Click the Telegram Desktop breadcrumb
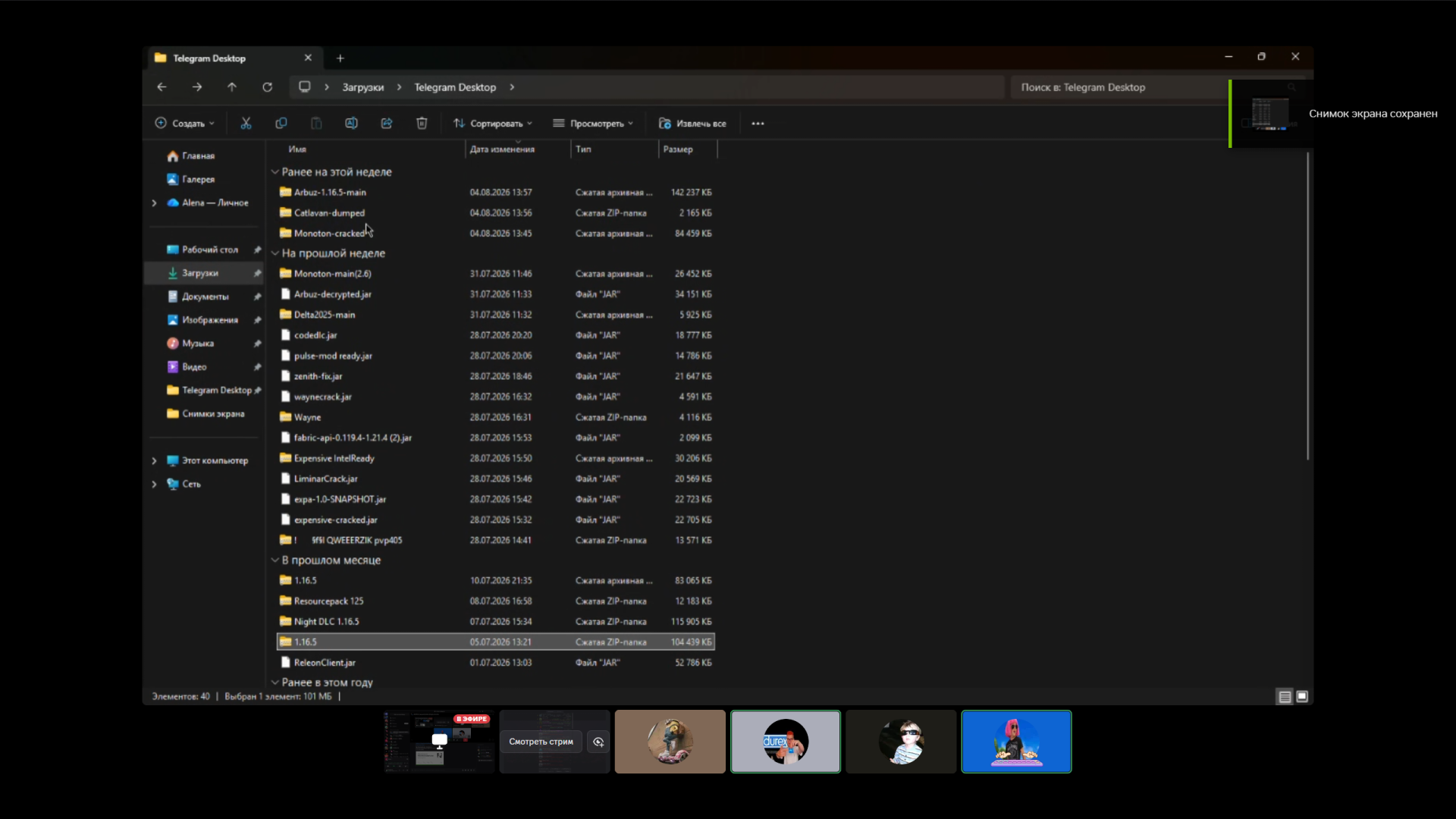 coord(455,87)
